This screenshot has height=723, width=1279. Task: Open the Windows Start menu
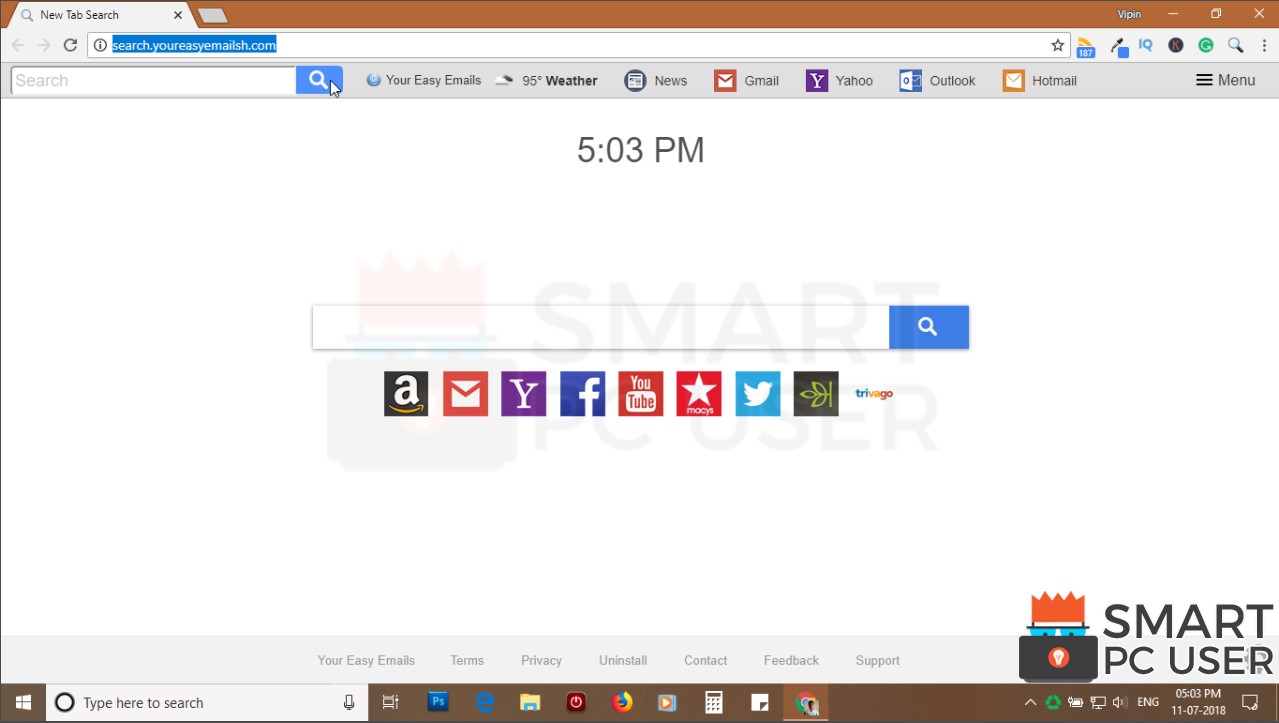coord(23,703)
